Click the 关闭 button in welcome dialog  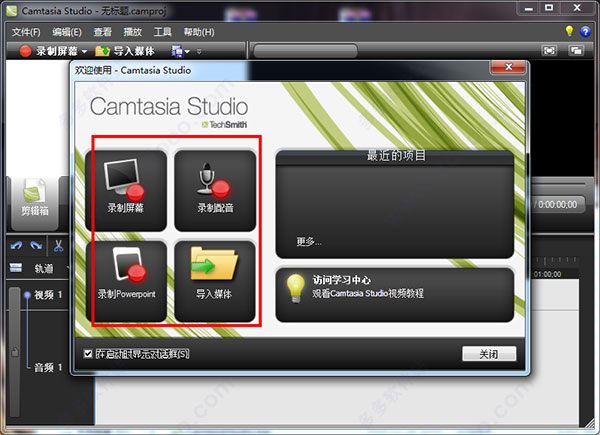click(x=489, y=354)
